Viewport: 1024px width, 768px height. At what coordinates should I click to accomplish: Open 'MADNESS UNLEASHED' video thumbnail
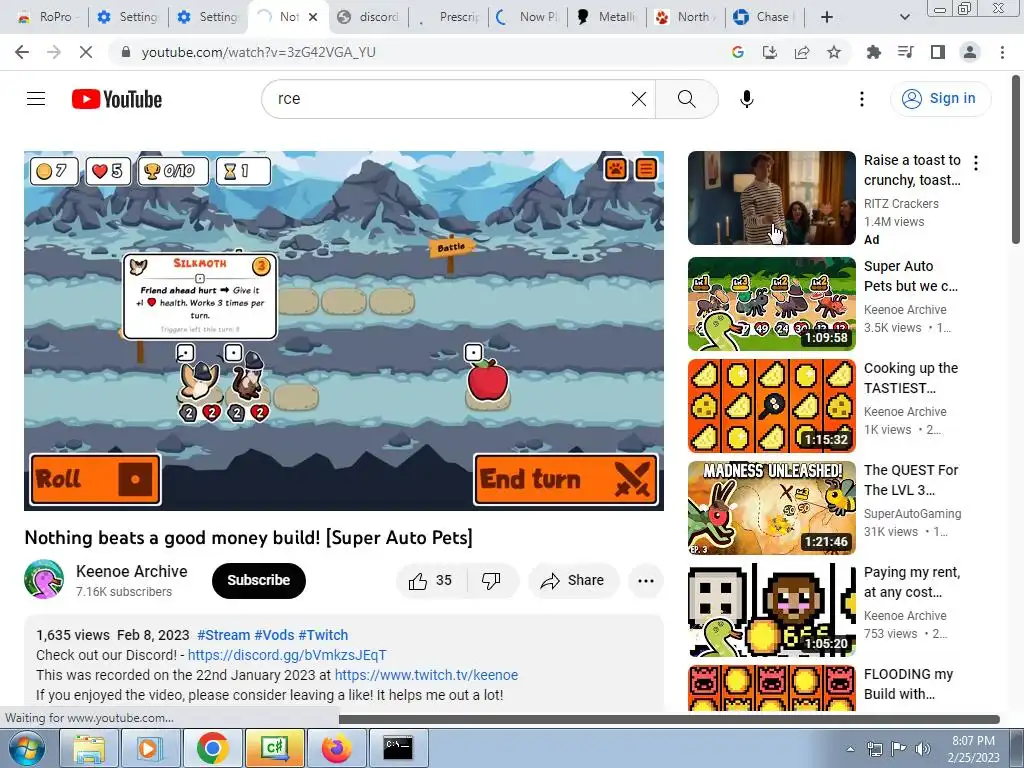[771, 507]
